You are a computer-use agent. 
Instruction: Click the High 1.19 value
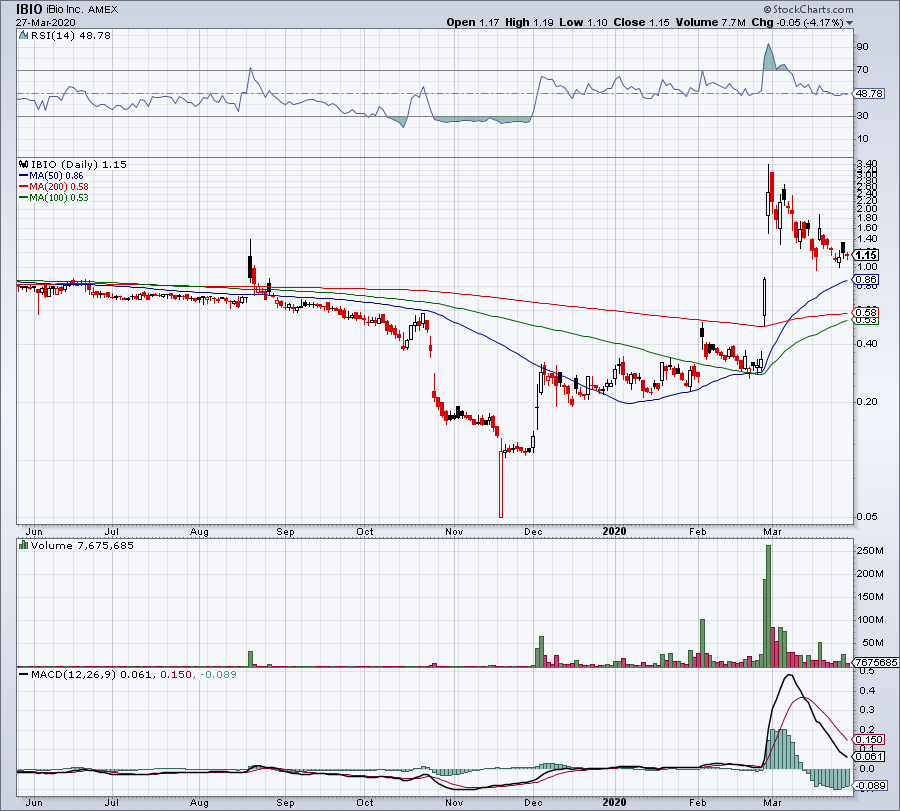[x=529, y=22]
